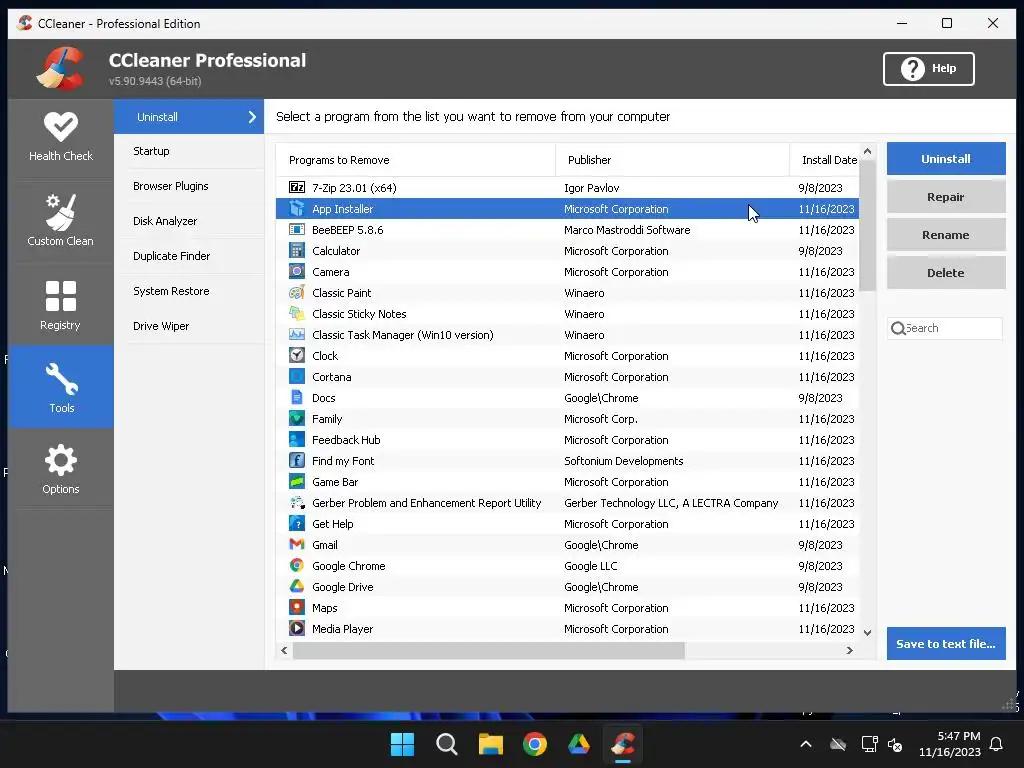This screenshot has width=1024, height=768.
Task: Select the Uninstall tools tab
Action: (x=189, y=117)
